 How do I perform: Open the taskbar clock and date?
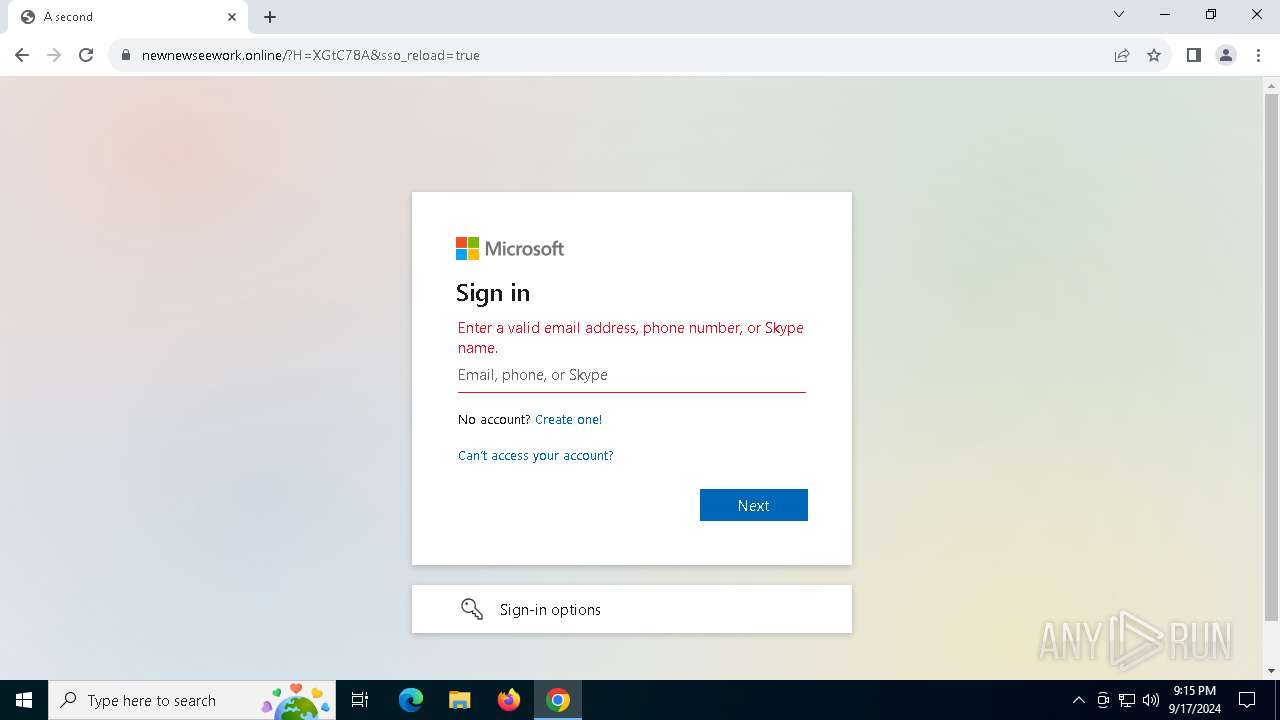coord(1194,700)
